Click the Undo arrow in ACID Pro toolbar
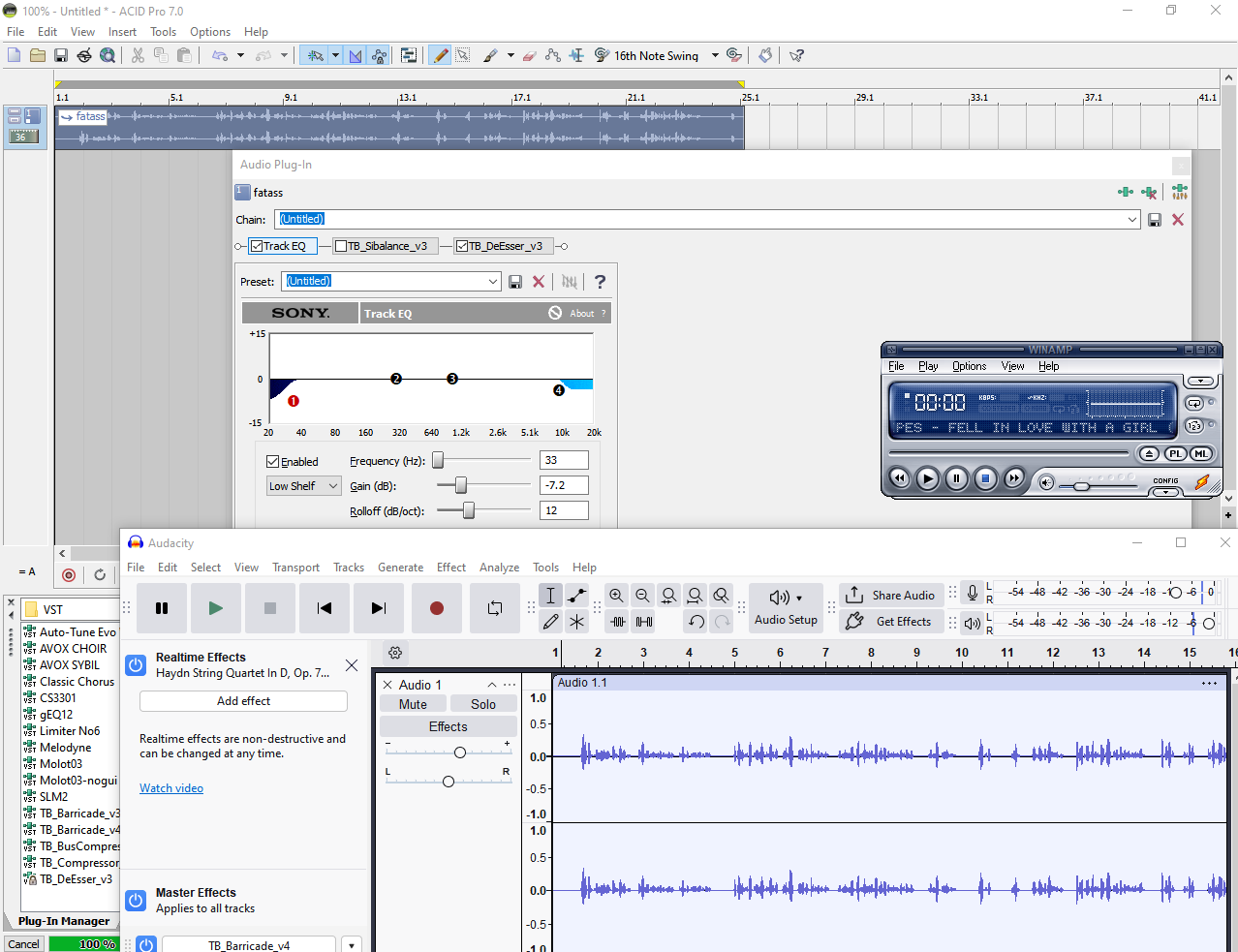 click(220, 55)
